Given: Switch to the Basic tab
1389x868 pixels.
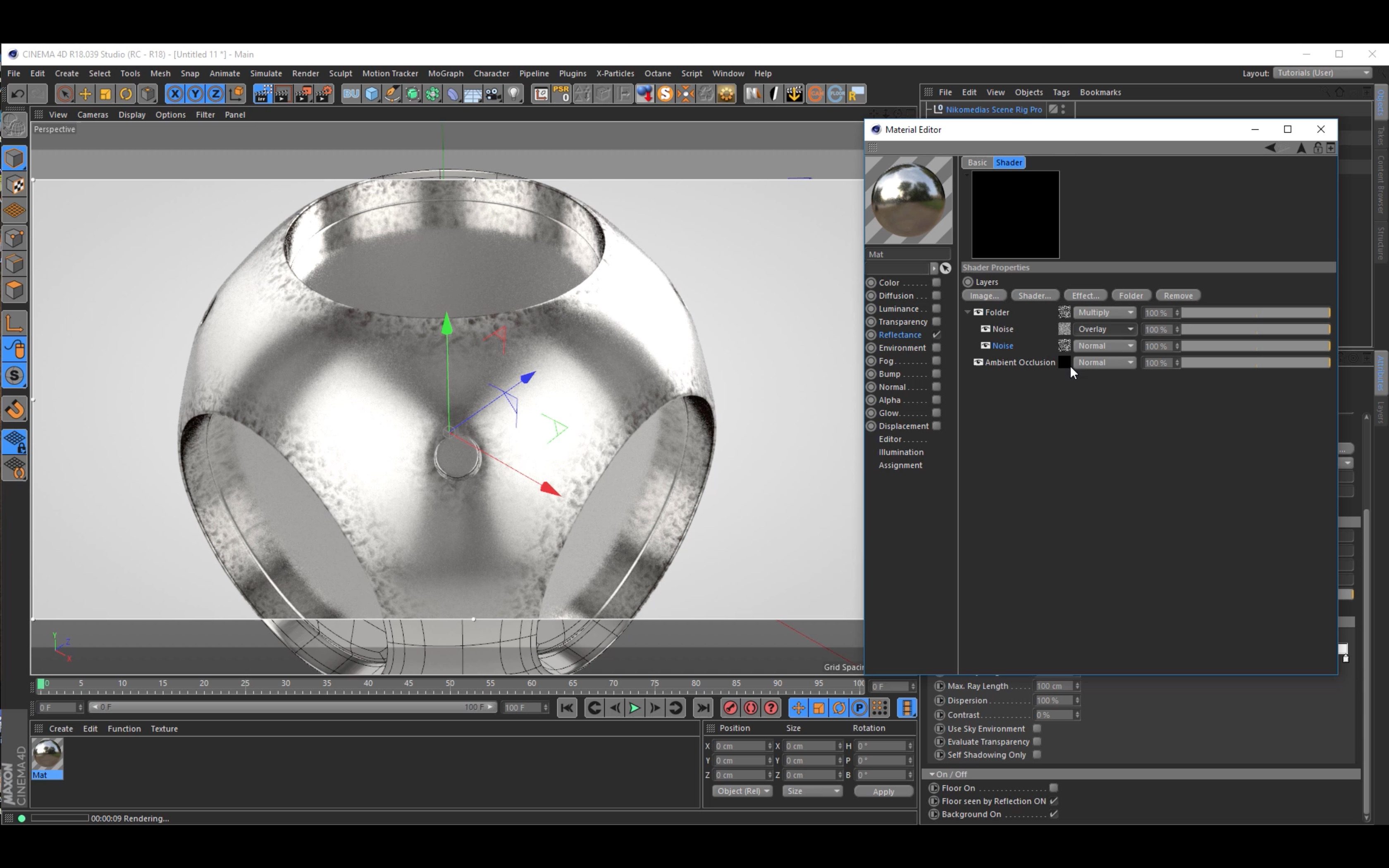Looking at the screenshot, I should [x=977, y=162].
